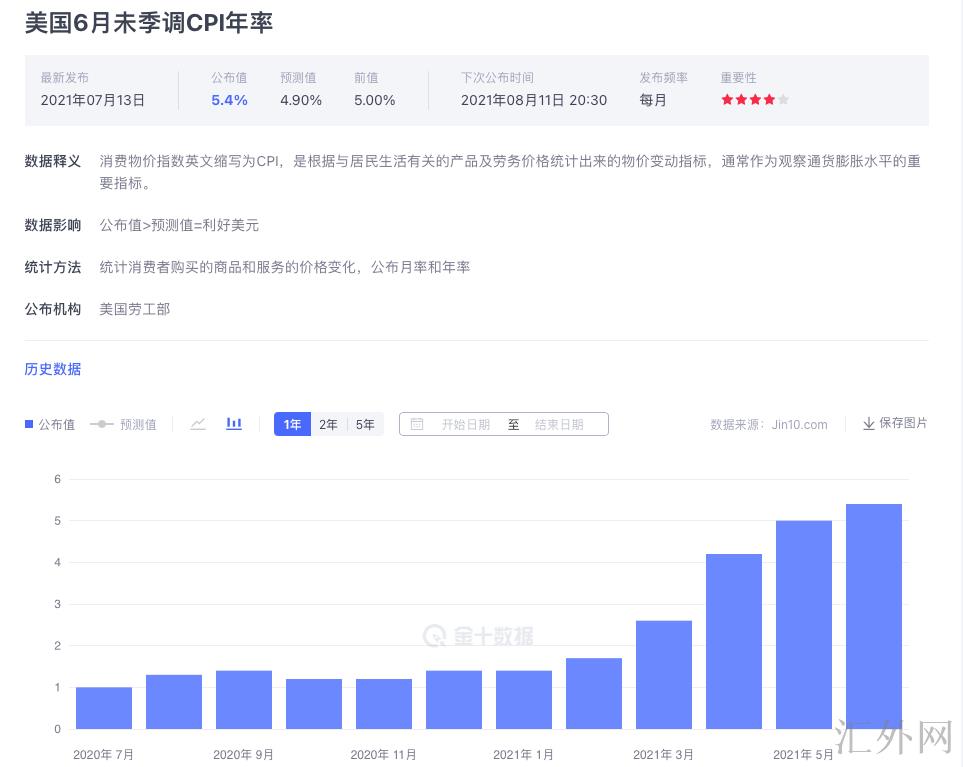Toggle the 公布值 legend series
This screenshot has height=767, width=963.
tap(49, 424)
